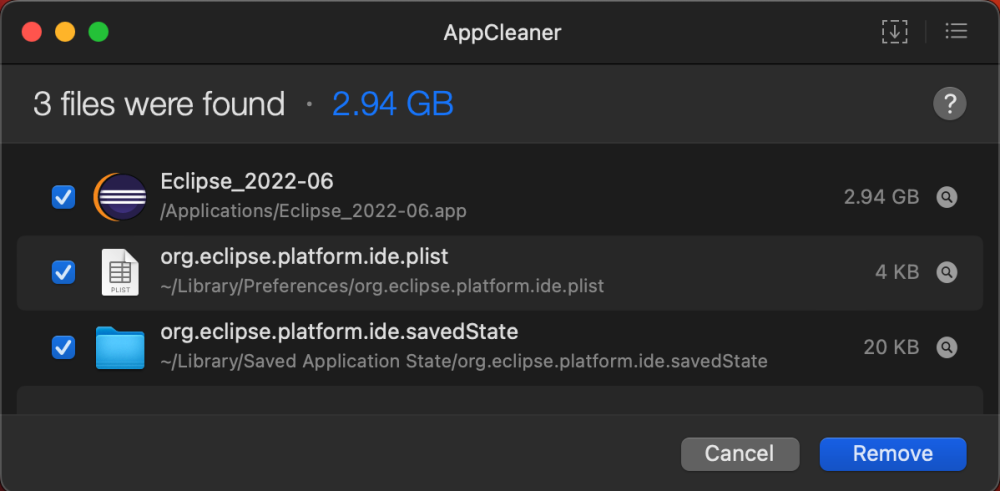Uncheck the org.eclipse.platform.ide.plist checkbox

pos(63,272)
